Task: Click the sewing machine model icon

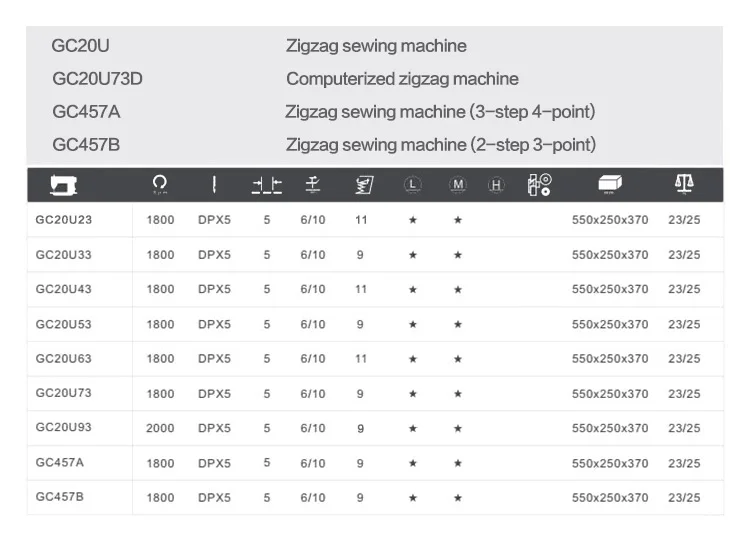Action: (x=62, y=184)
